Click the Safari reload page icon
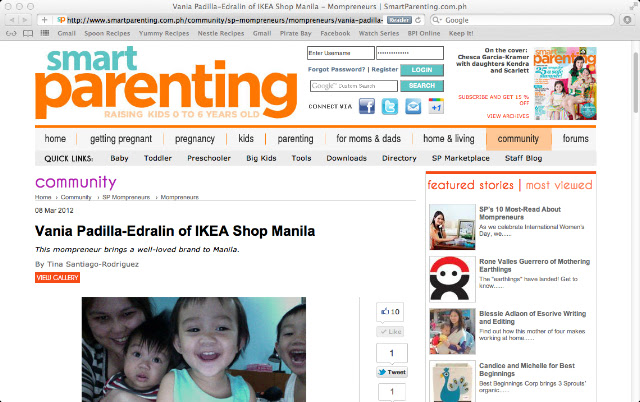The width and height of the screenshot is (640, 402). (418, 20)
